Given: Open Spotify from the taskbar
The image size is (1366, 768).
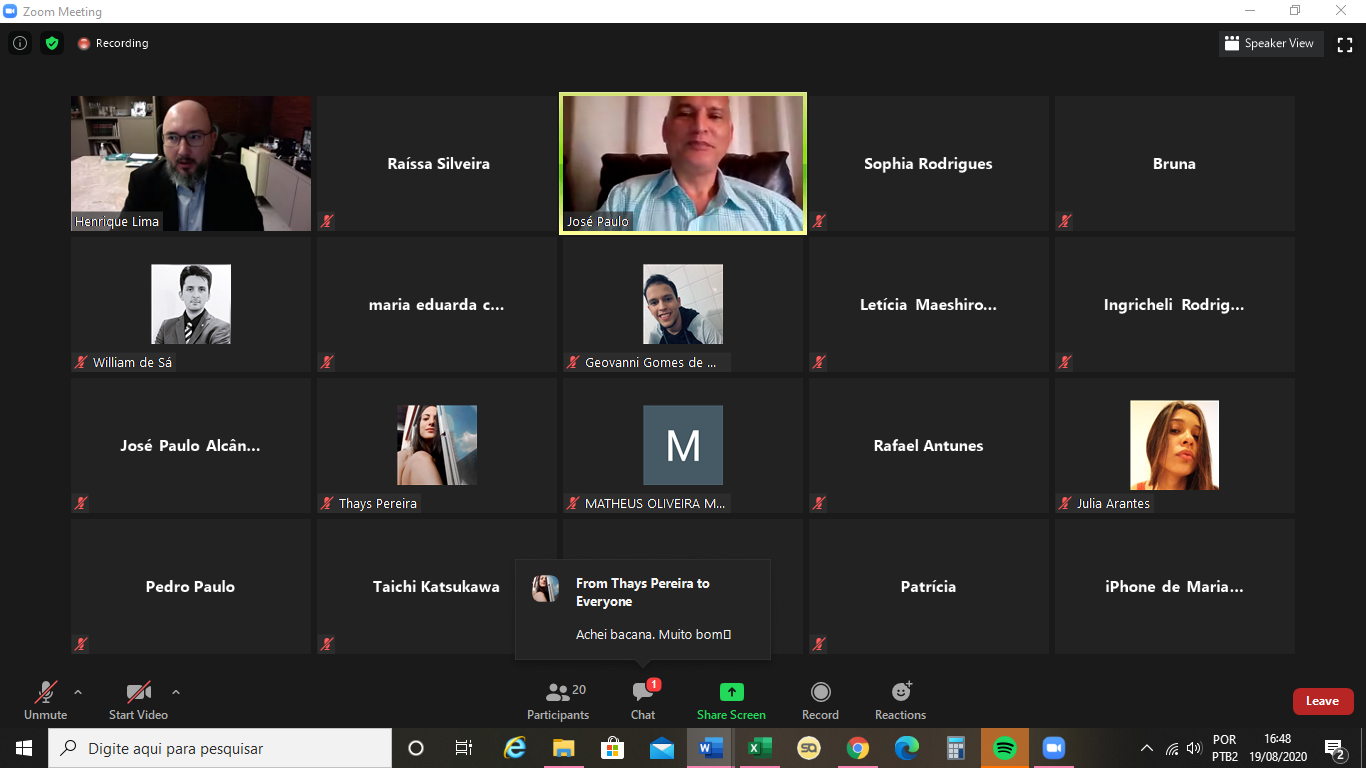Looking at the screenshot, I should coord(1005,748).
